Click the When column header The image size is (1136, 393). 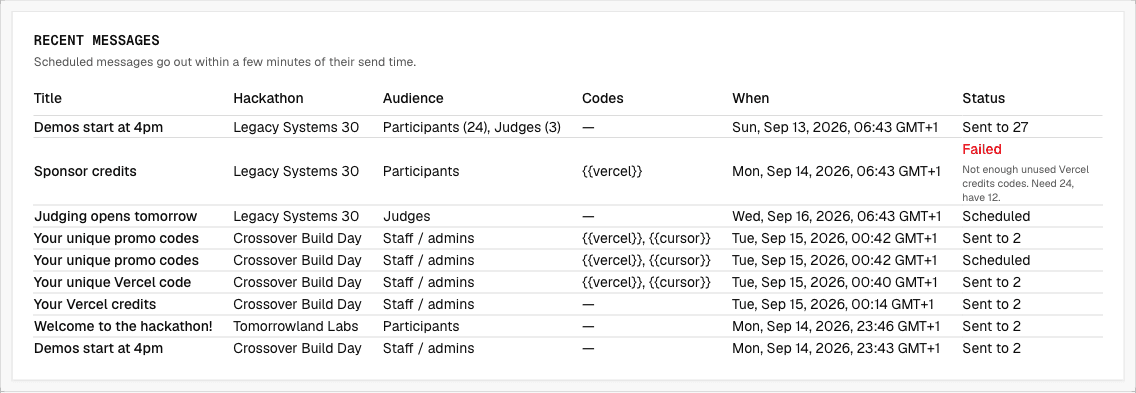[x=751, y=98]
